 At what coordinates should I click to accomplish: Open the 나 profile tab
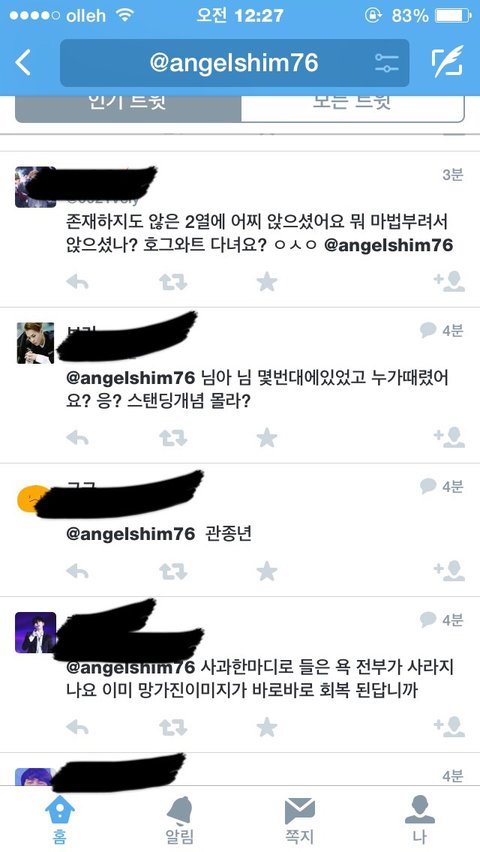click(420, 820)
